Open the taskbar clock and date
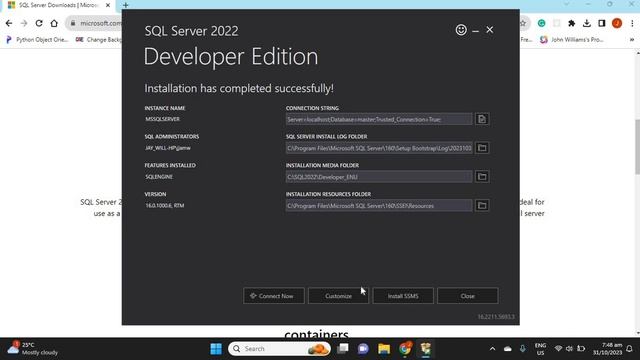640x360 pixels. tap(607, 349)
